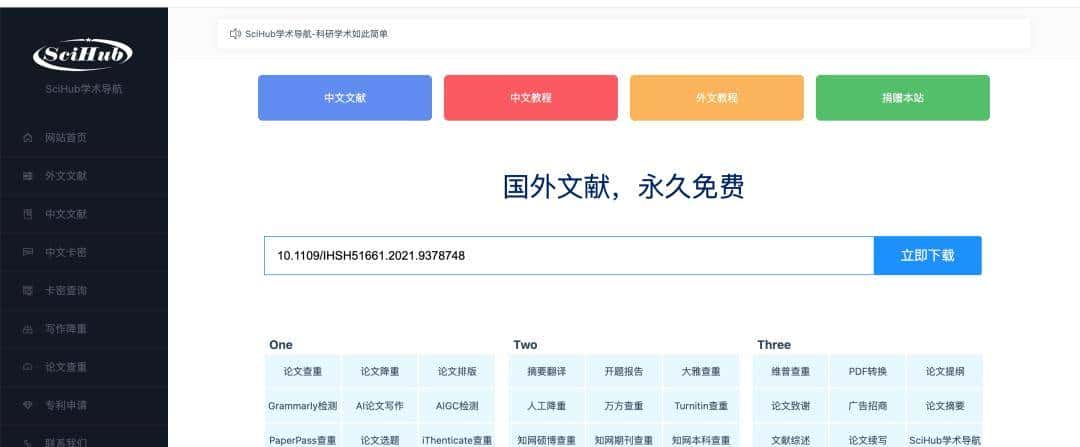Click the One section heading
This screenshot has height=447, width=1080.
click(281, 344)
